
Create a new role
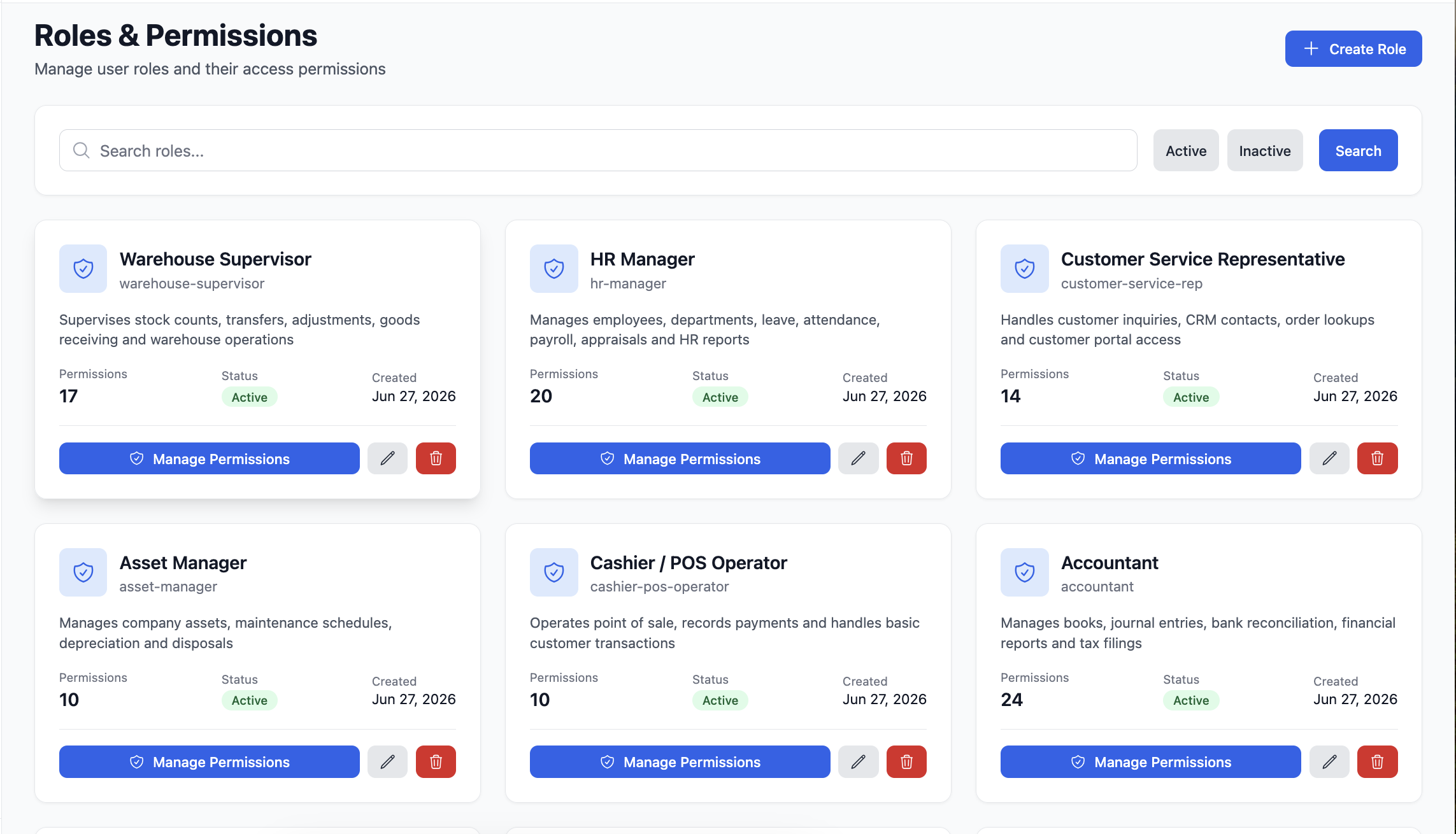pos(1353,49)
